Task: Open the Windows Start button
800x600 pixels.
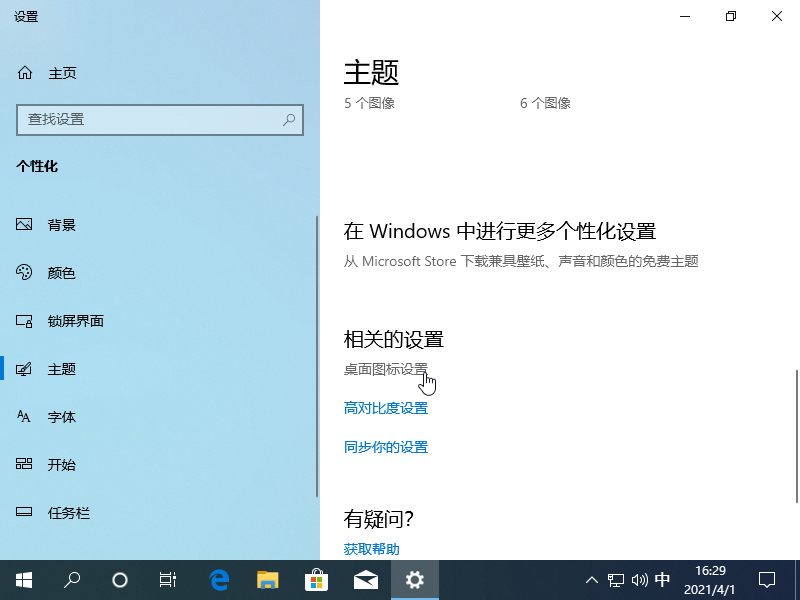Action: point(24,579)
